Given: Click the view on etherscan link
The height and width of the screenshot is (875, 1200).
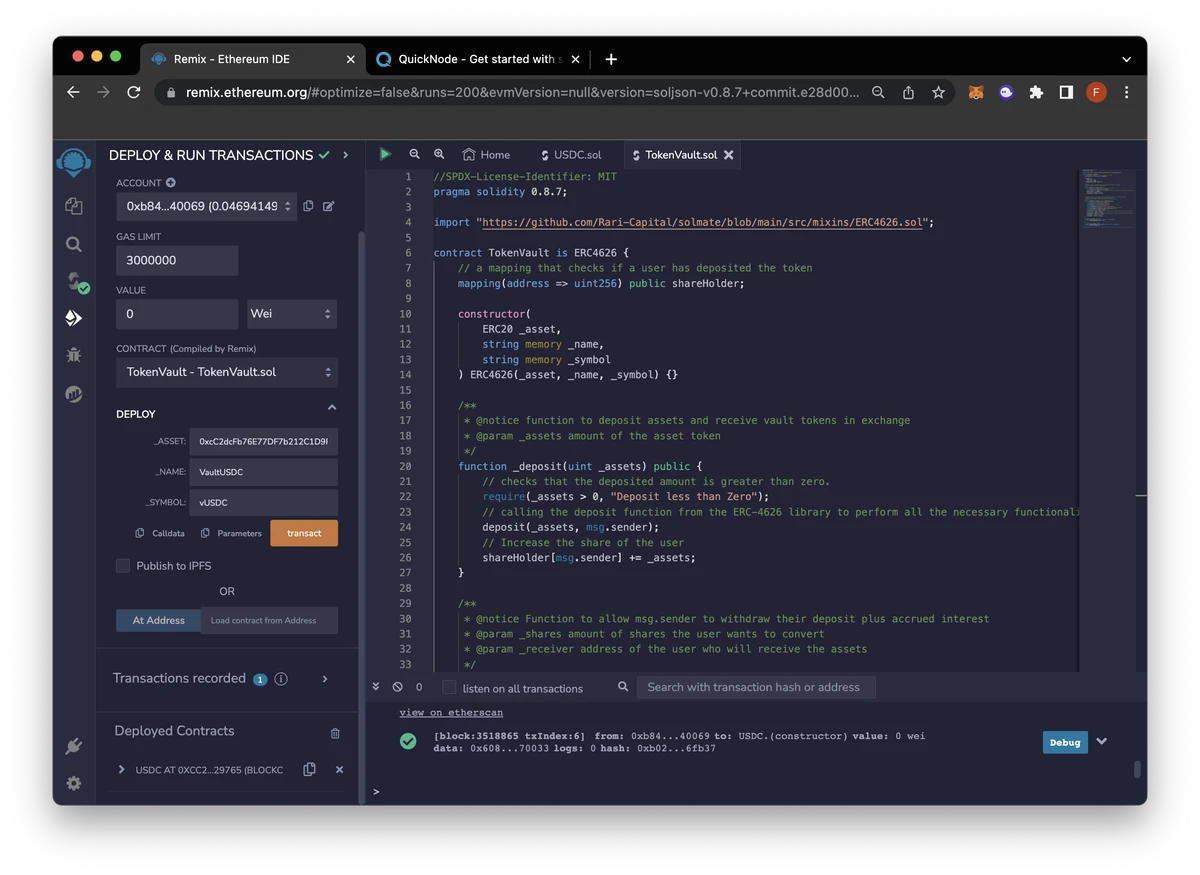Looking at the screenshot, I should [x=450, y=713].
